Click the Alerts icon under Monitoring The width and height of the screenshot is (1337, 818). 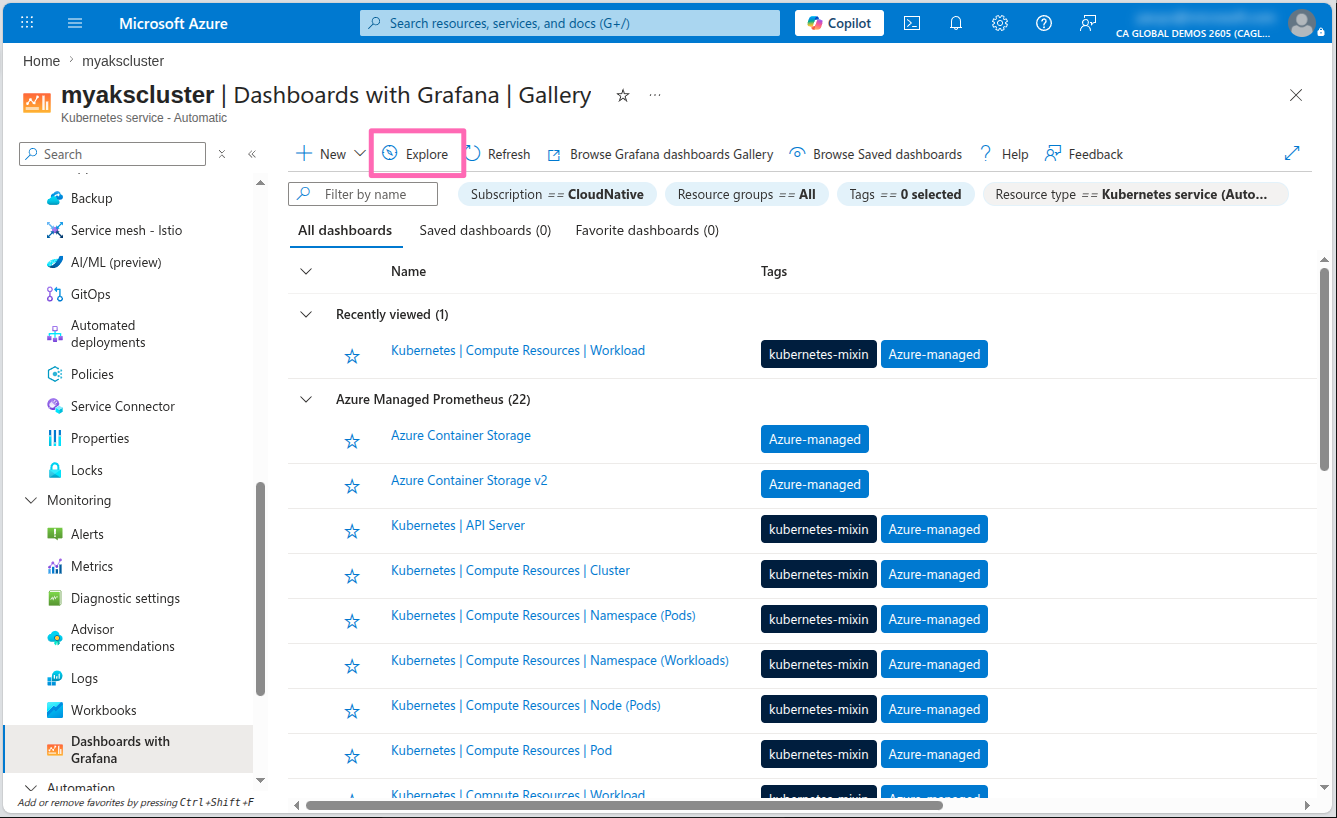point(55,534)
